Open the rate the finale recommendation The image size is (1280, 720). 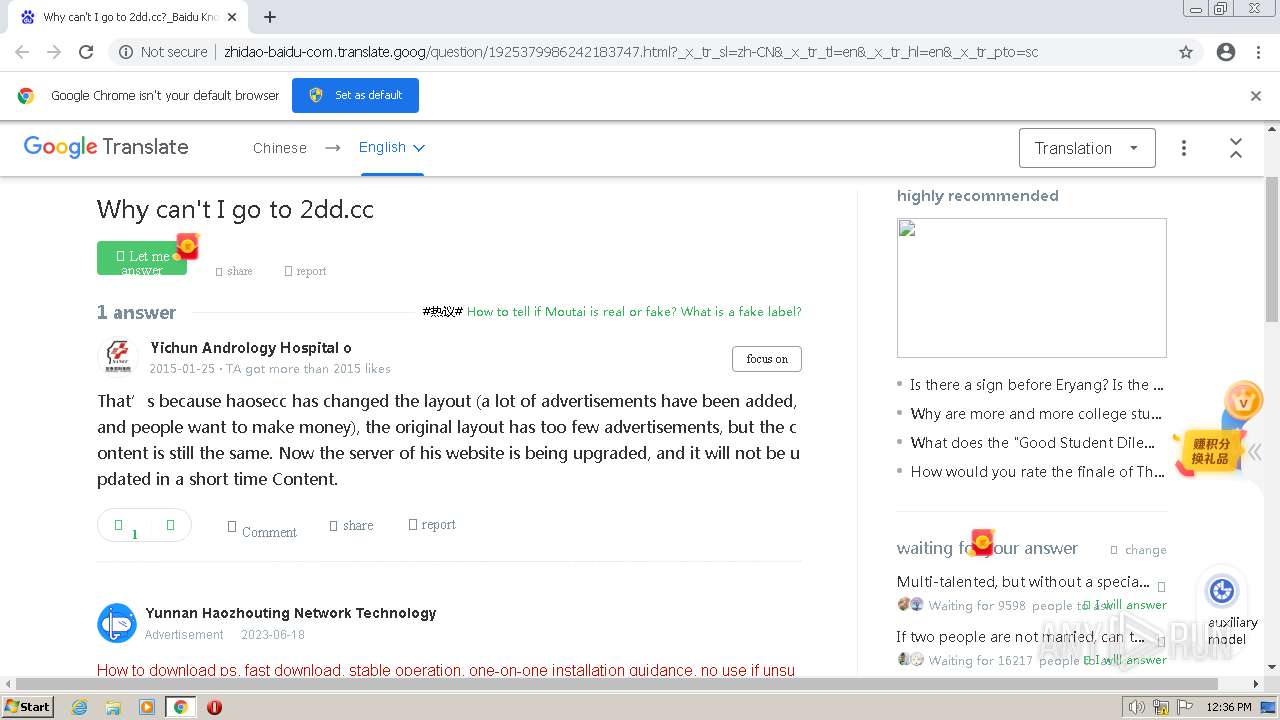(1037, 472)
